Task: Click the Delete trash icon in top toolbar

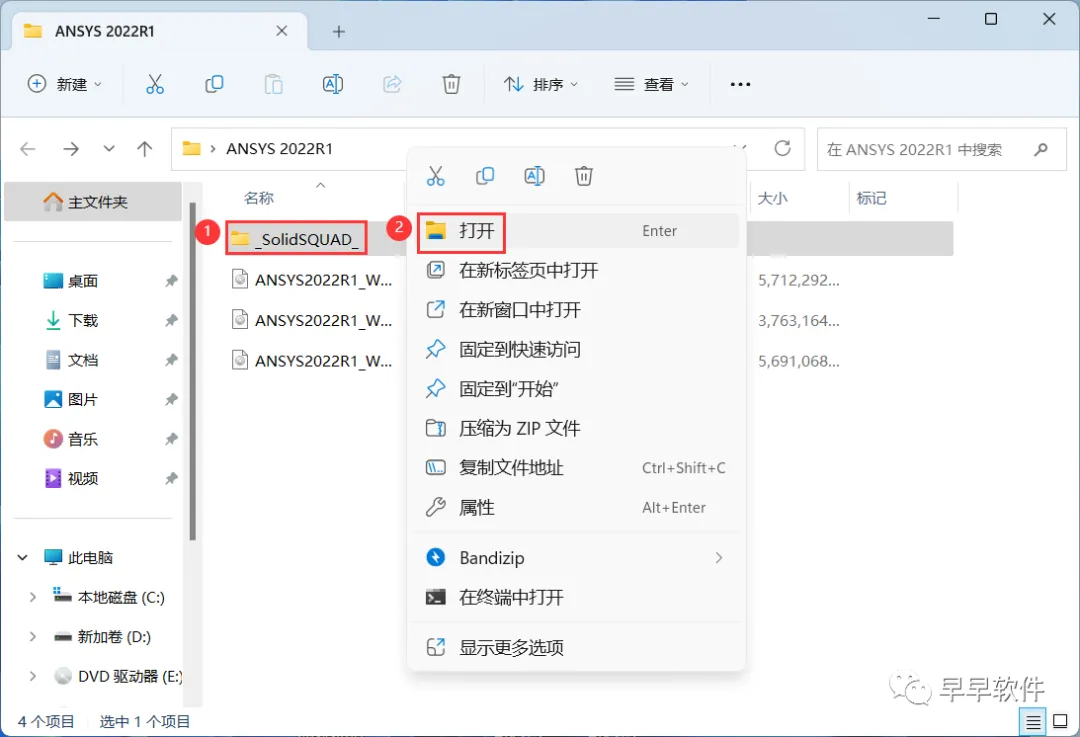Action: (x=451, y=84)
